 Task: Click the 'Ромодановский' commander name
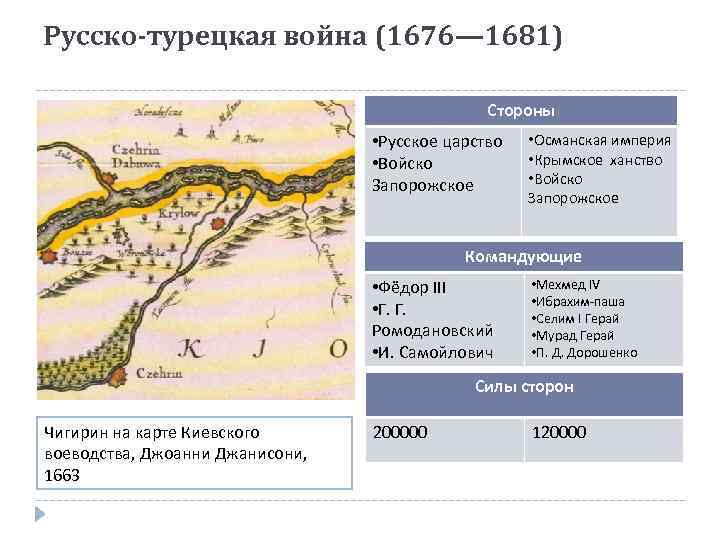tap(432, 331)
